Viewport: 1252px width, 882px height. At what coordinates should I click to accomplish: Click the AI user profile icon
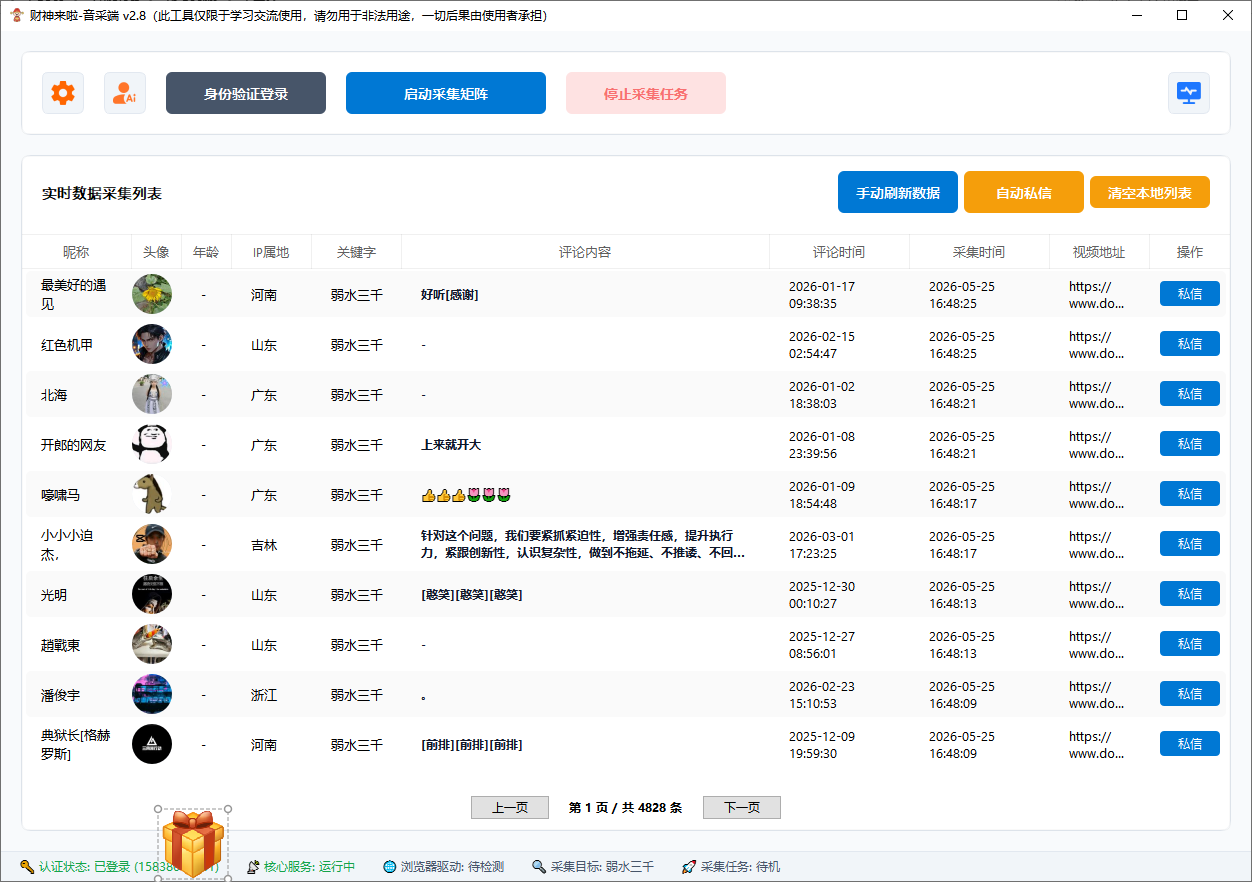[x=125, y=93]
